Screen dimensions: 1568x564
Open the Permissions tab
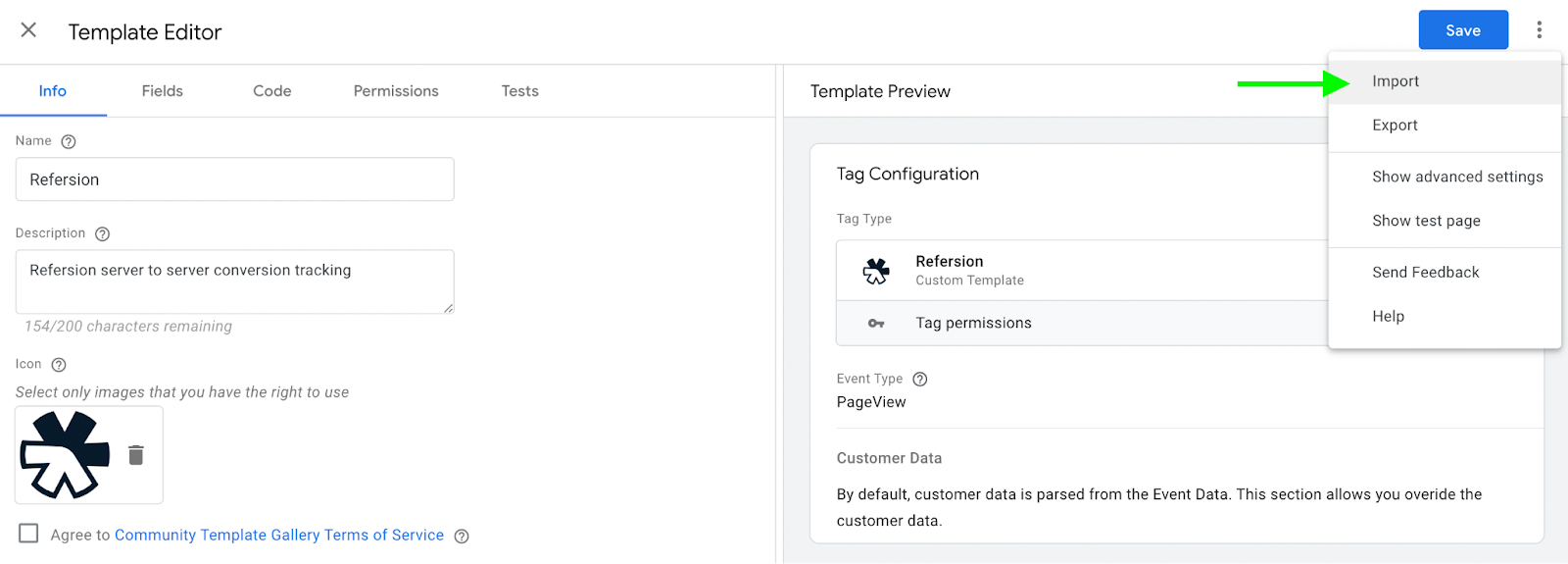pos(396,91)
